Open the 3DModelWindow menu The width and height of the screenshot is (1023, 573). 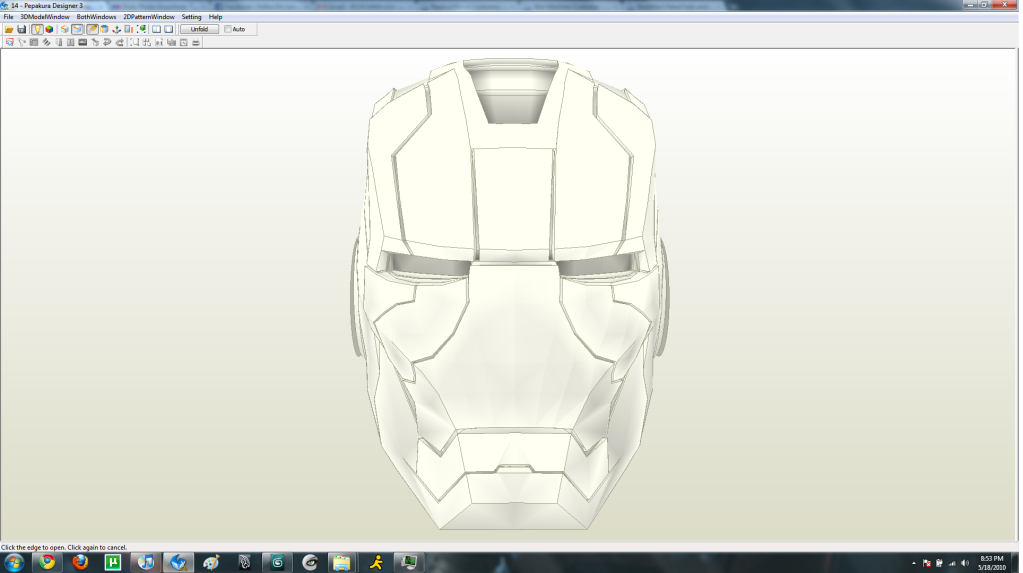point(45,17)
